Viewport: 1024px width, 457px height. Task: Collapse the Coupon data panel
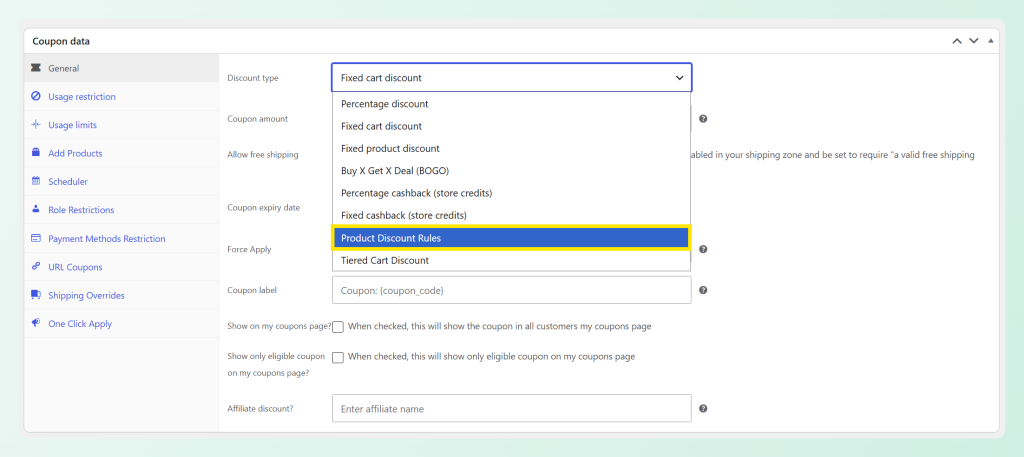coord(991,41)
